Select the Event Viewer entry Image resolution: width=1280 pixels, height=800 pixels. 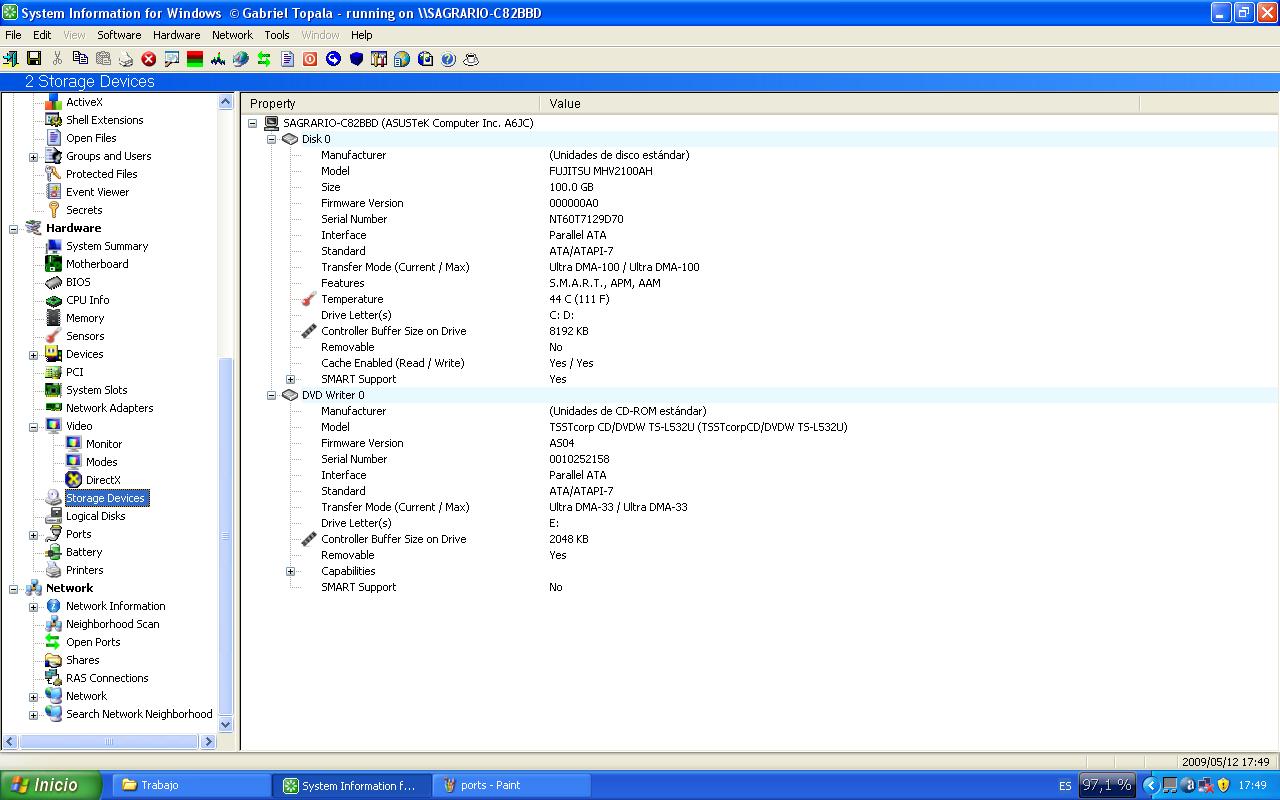(97, 192)
